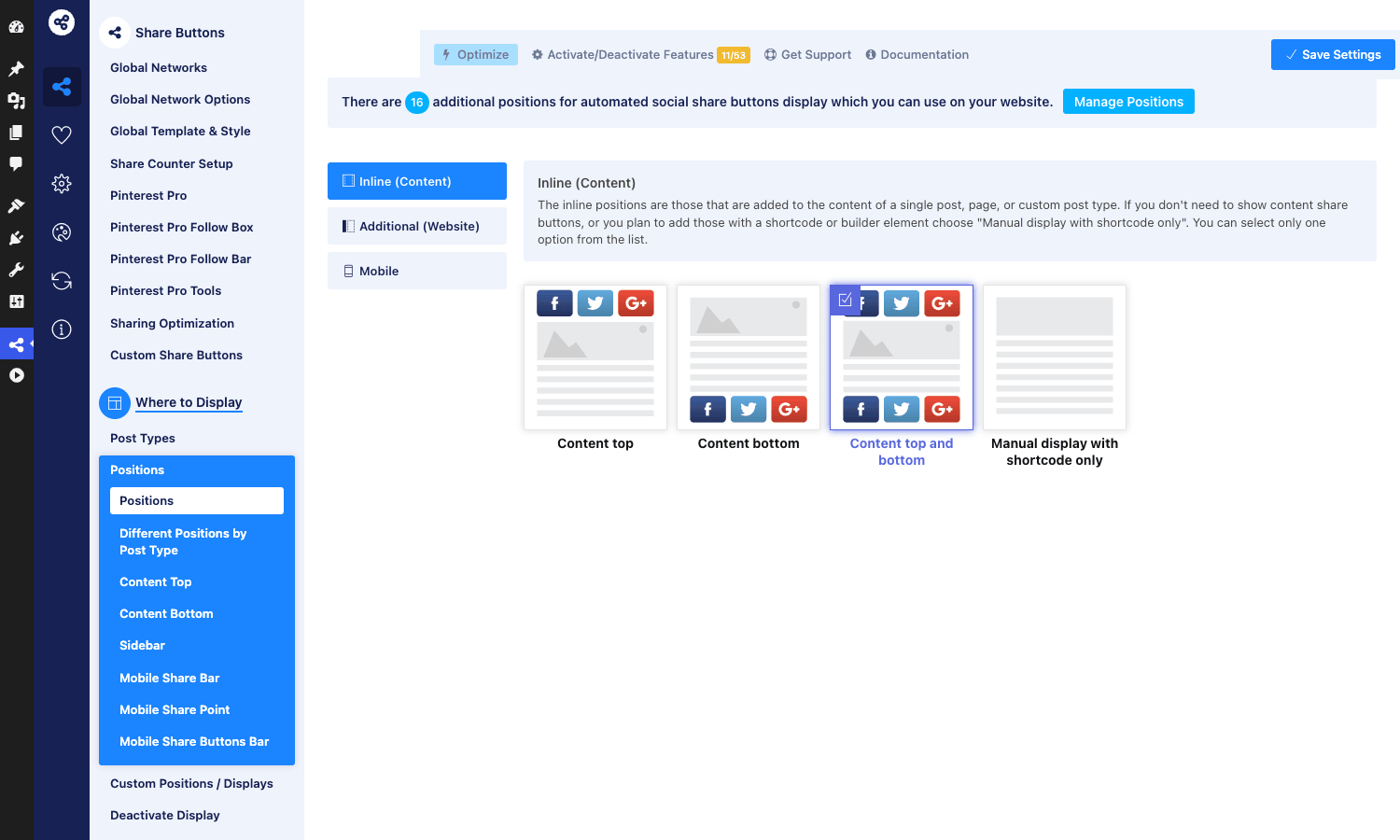Image resolution: width=1400 pixels, height=840 pixels.
Task: Open Global Template & Style
Action: [x=180, y=131]
